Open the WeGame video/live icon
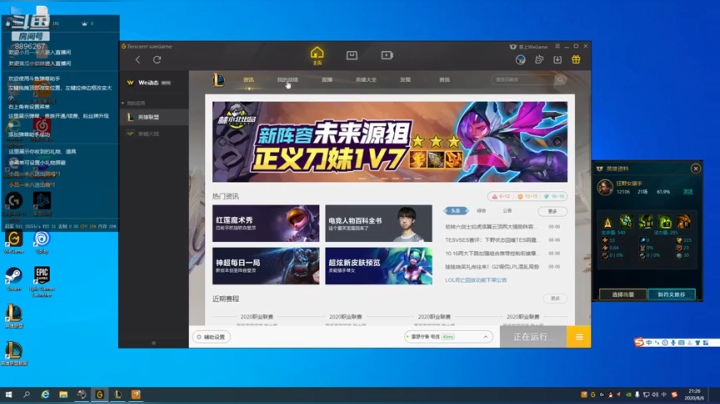The image size is (720, 404). (387, 56)
